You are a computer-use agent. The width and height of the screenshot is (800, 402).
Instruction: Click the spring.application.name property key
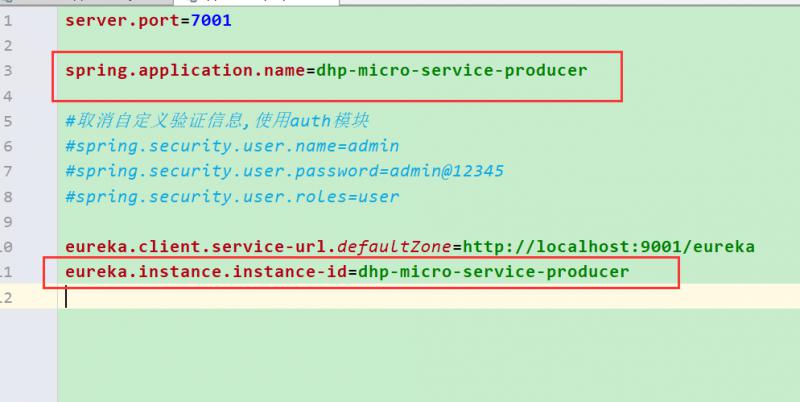coord(185,70)
